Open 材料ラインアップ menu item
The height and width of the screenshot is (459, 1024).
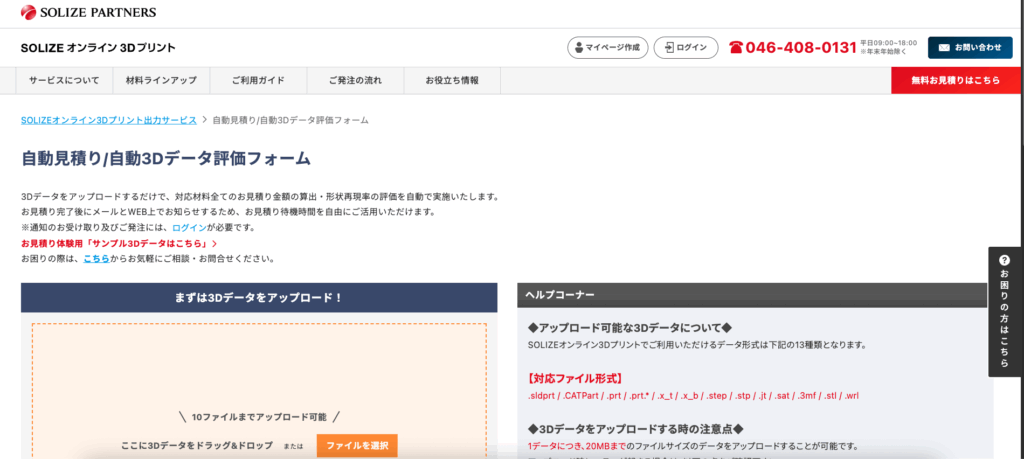click(x=161, y=80)
